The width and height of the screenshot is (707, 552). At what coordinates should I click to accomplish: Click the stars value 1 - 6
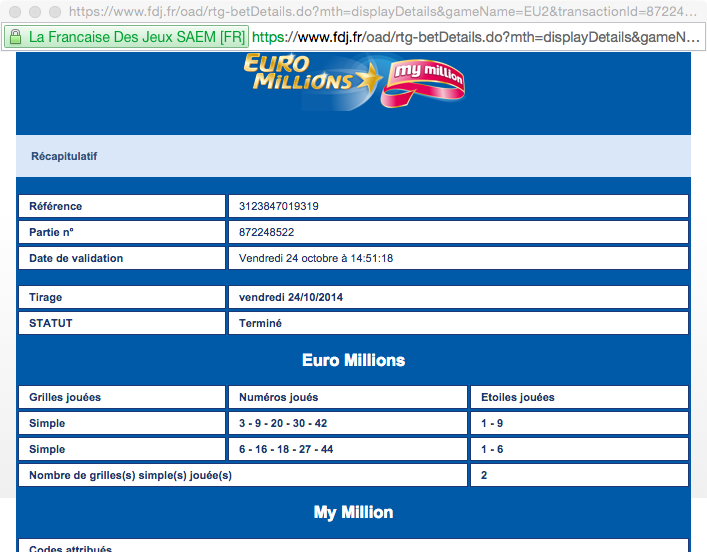pyautogui.click(x=492, y=450)
